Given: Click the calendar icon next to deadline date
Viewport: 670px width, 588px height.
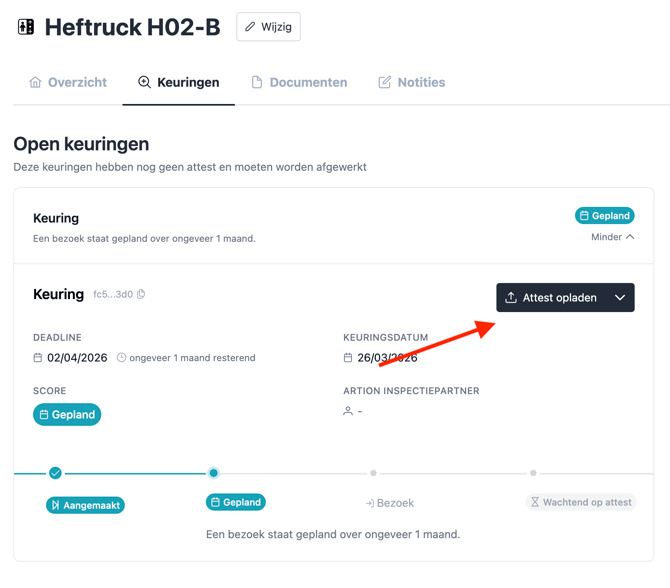Looking at the screenshot, I should tap(38, 358).
